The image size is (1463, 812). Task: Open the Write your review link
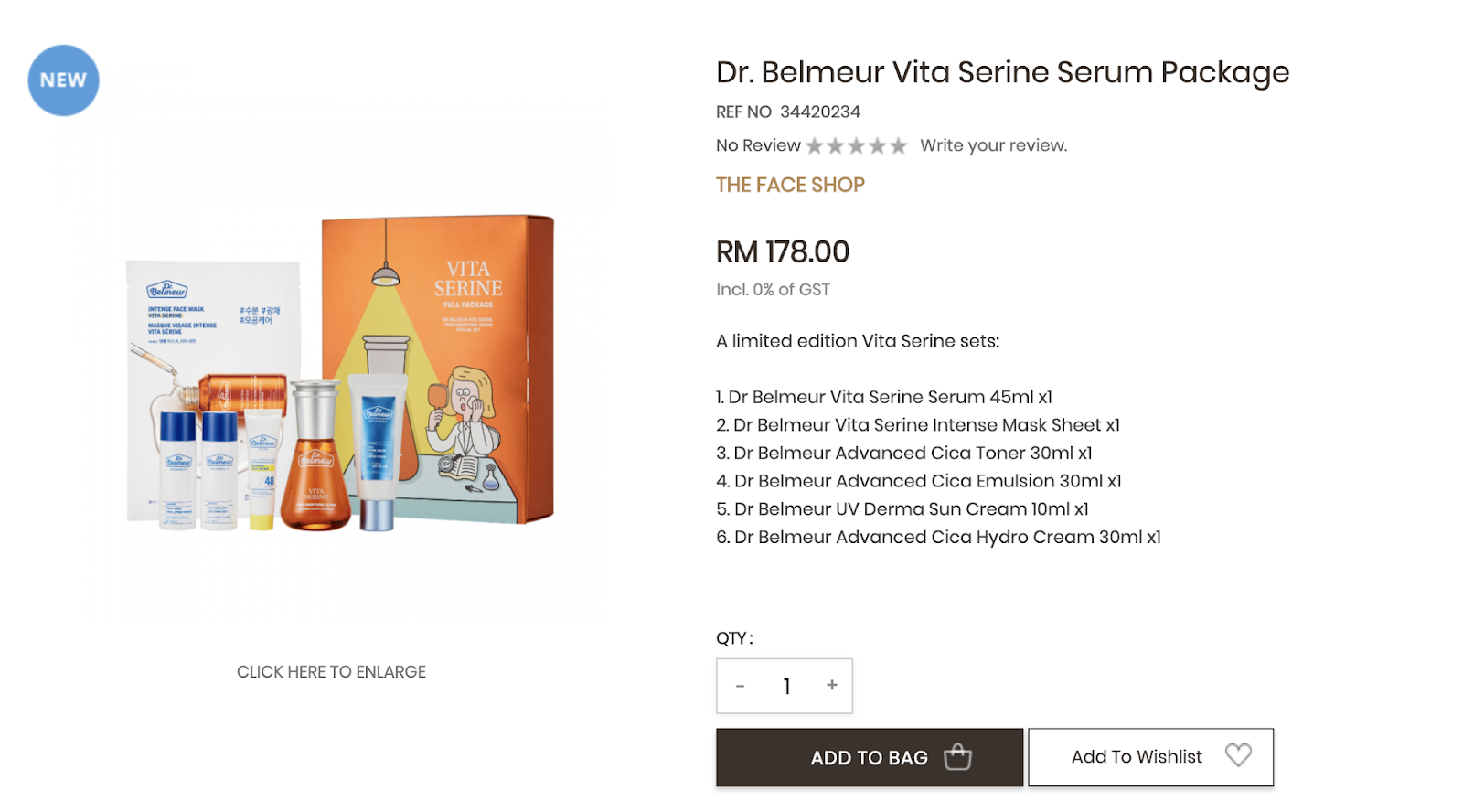tap(993, 145)
